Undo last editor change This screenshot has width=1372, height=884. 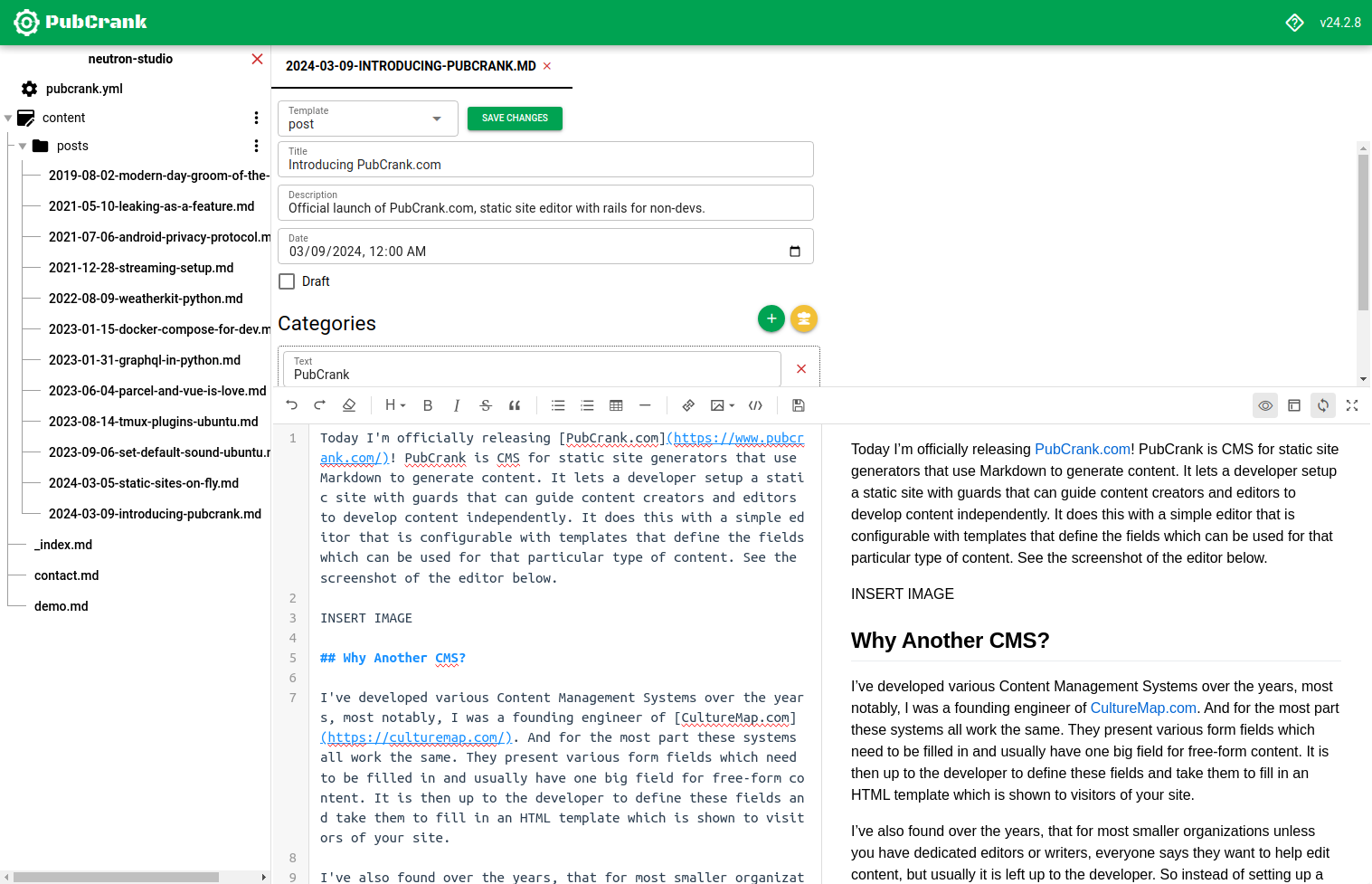[x=291, y=405]
